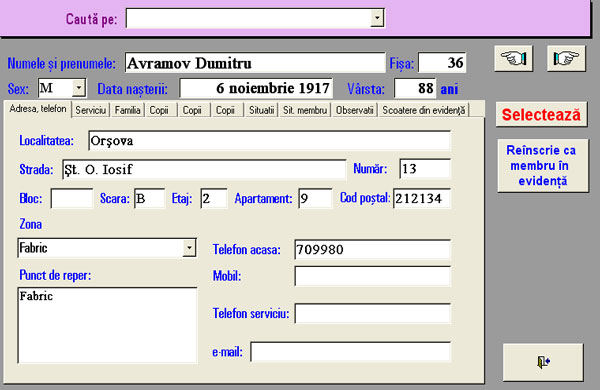This screenshot has width=600, height=390.
Task: Open the Observatii tab
Action: 354,110
